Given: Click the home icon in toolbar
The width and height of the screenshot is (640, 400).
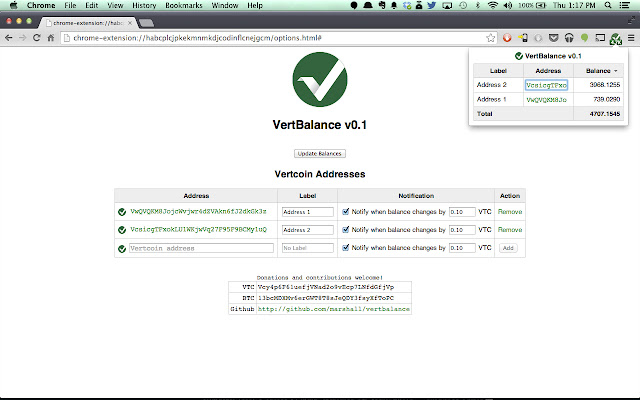Looking at the screenshot, I should click(51, 38).
